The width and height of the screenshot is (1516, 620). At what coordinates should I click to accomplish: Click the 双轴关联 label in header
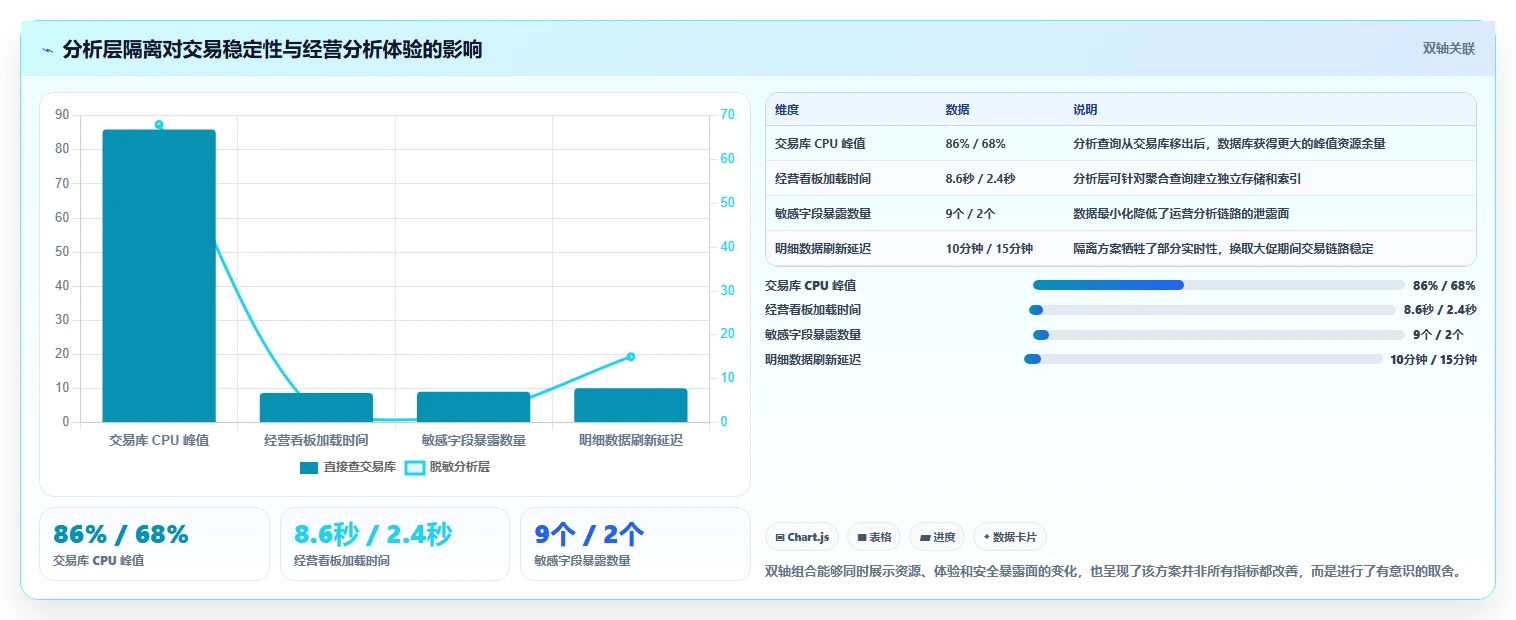coord(1449,48)
